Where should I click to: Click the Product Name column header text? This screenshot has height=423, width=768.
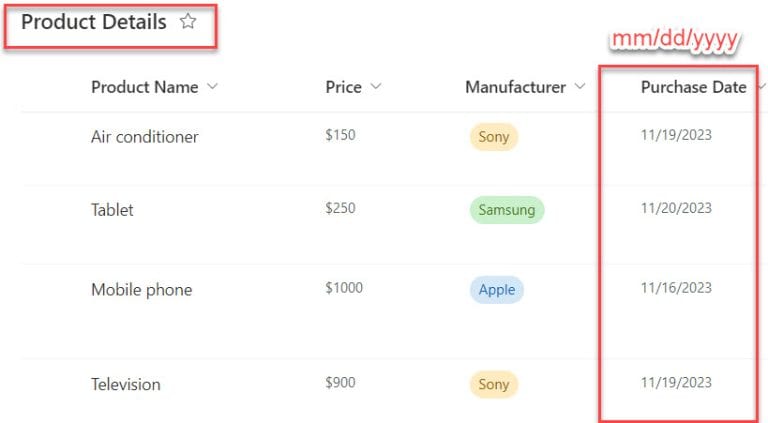pos(144,87)
